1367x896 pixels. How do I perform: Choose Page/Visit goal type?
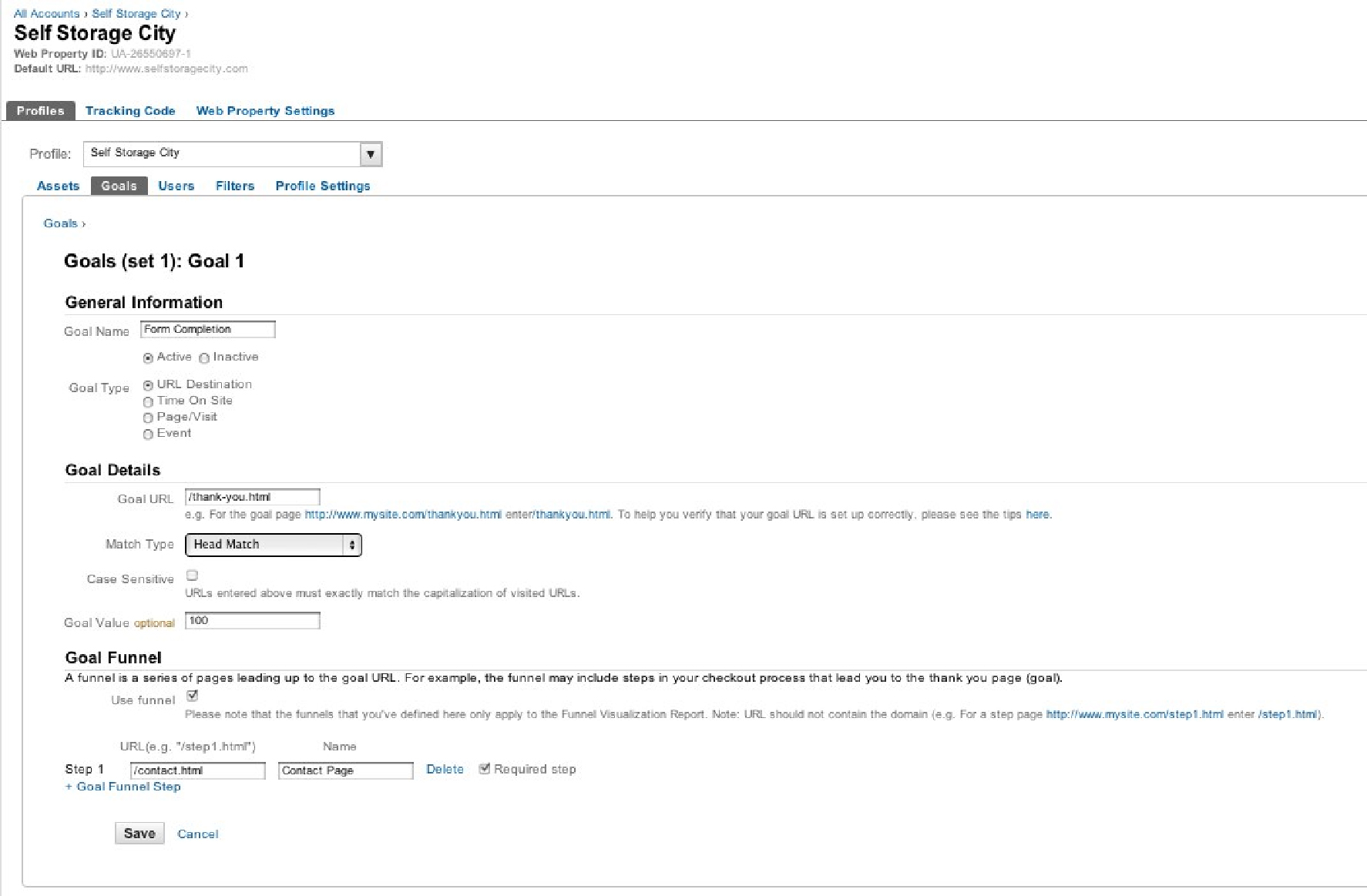coord(148,418)
